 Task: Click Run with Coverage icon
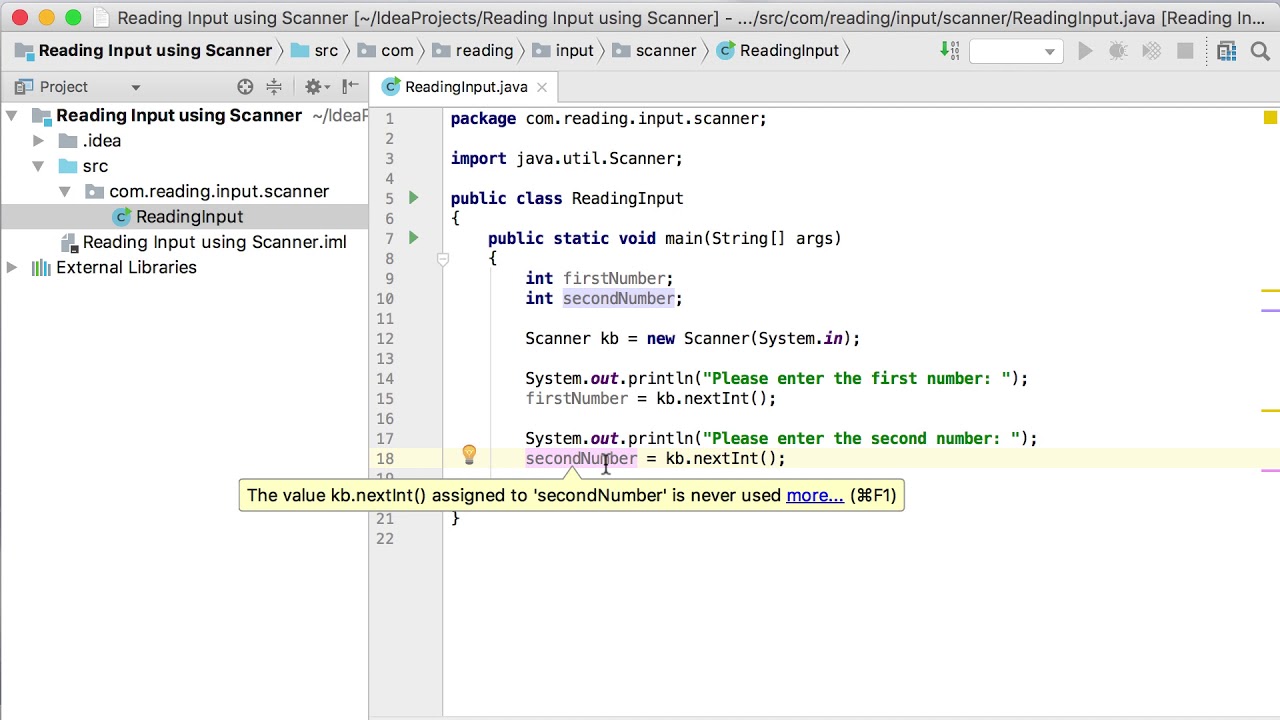1151,51
